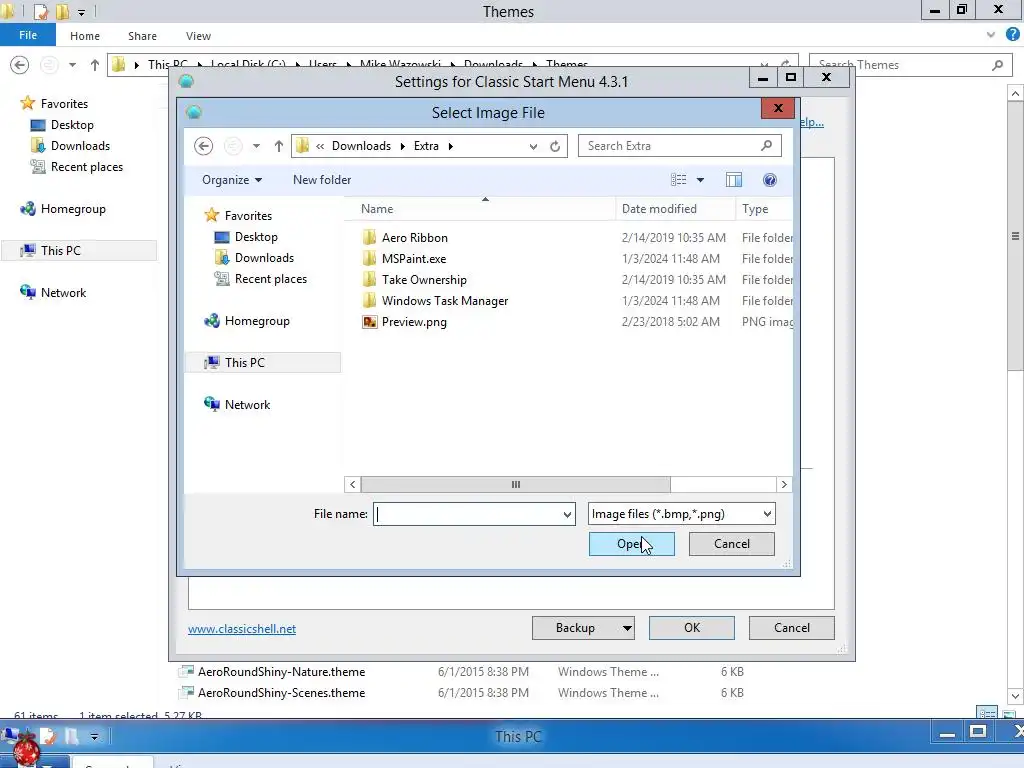
Task: Select AeroRoundShiny-Scenes.theme file
Action: [281, 692]
